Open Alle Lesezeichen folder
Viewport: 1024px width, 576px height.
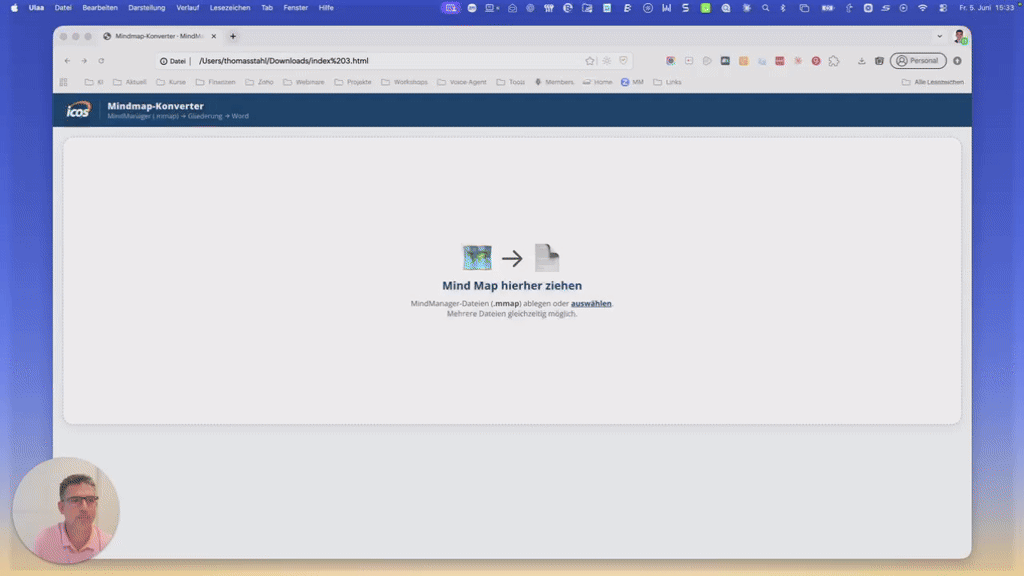[x=933, y=82]
